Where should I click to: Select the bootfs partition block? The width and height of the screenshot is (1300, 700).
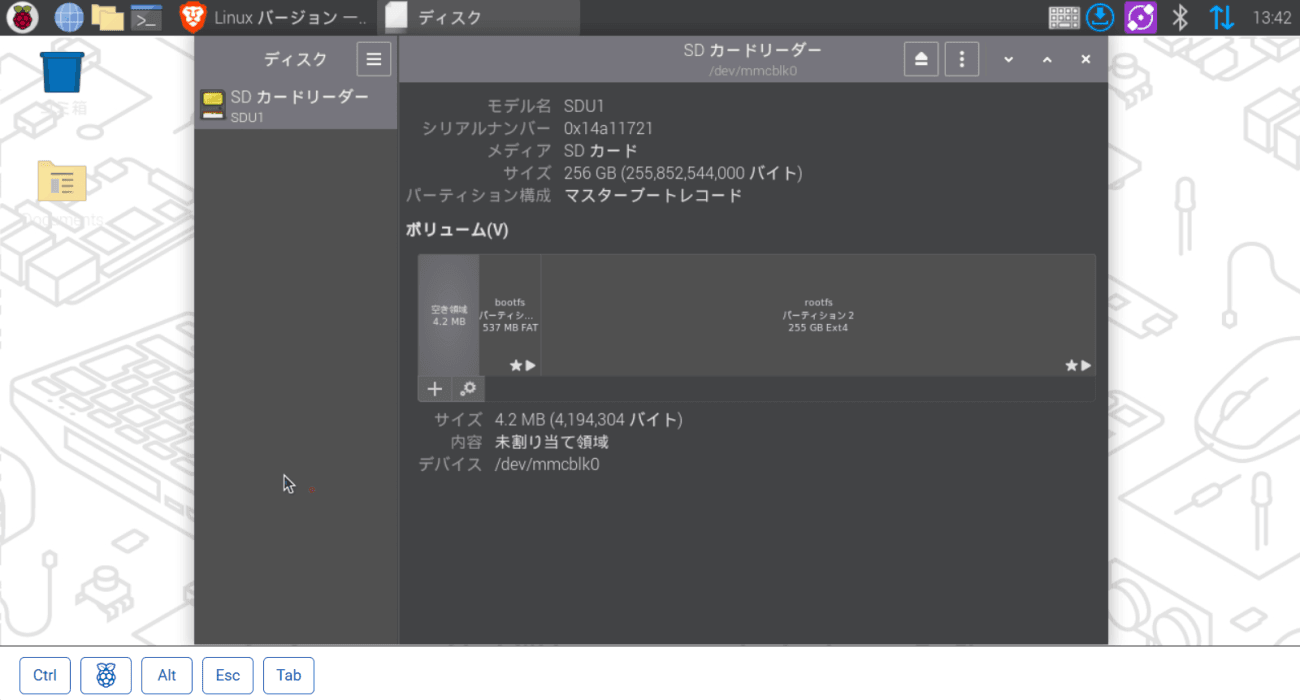(x=510, y=315)
